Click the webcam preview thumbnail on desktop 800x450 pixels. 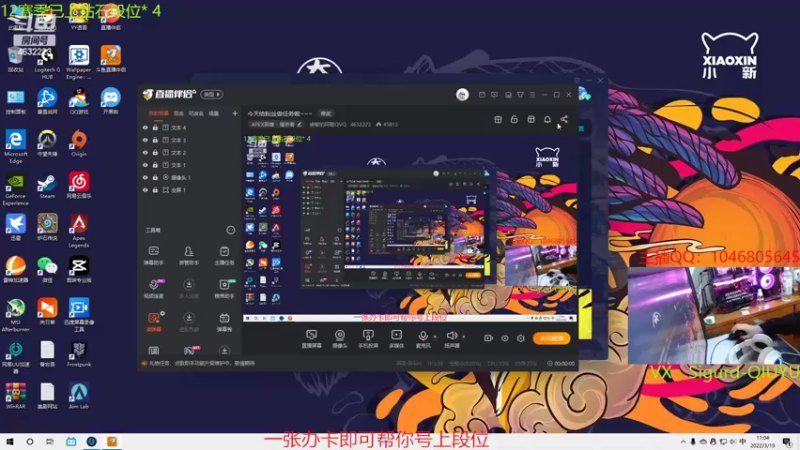pos(714,315)
